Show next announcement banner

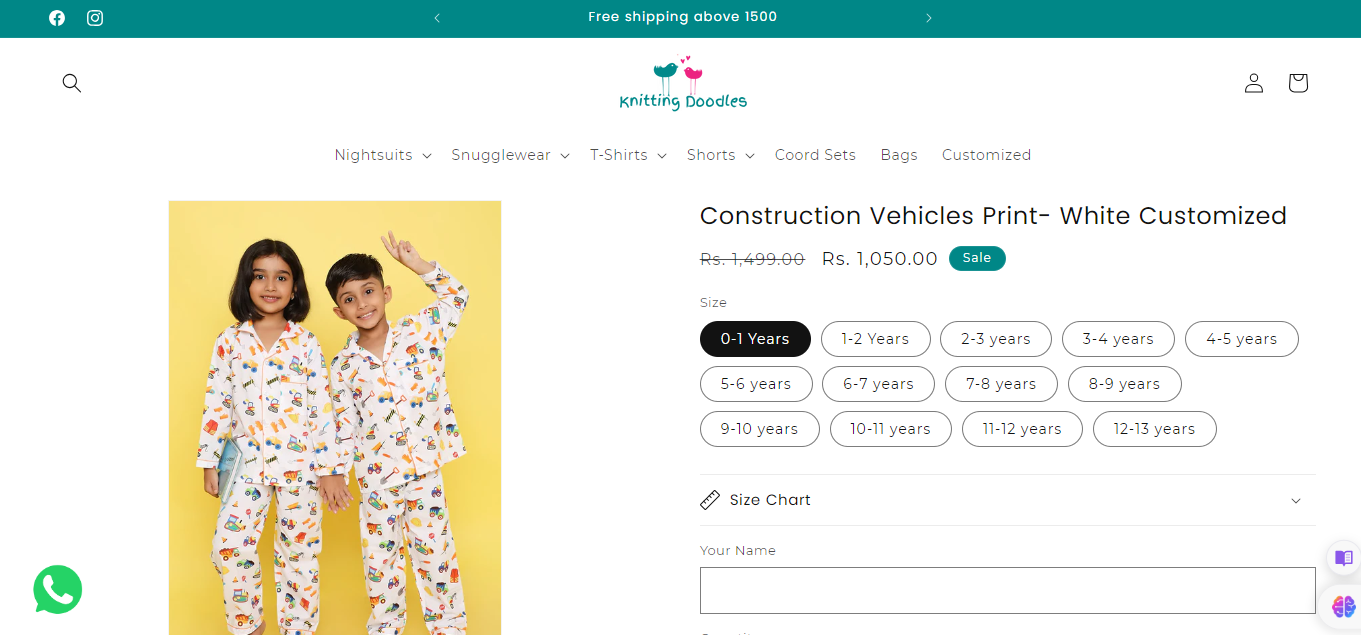[x=929, y=18]
